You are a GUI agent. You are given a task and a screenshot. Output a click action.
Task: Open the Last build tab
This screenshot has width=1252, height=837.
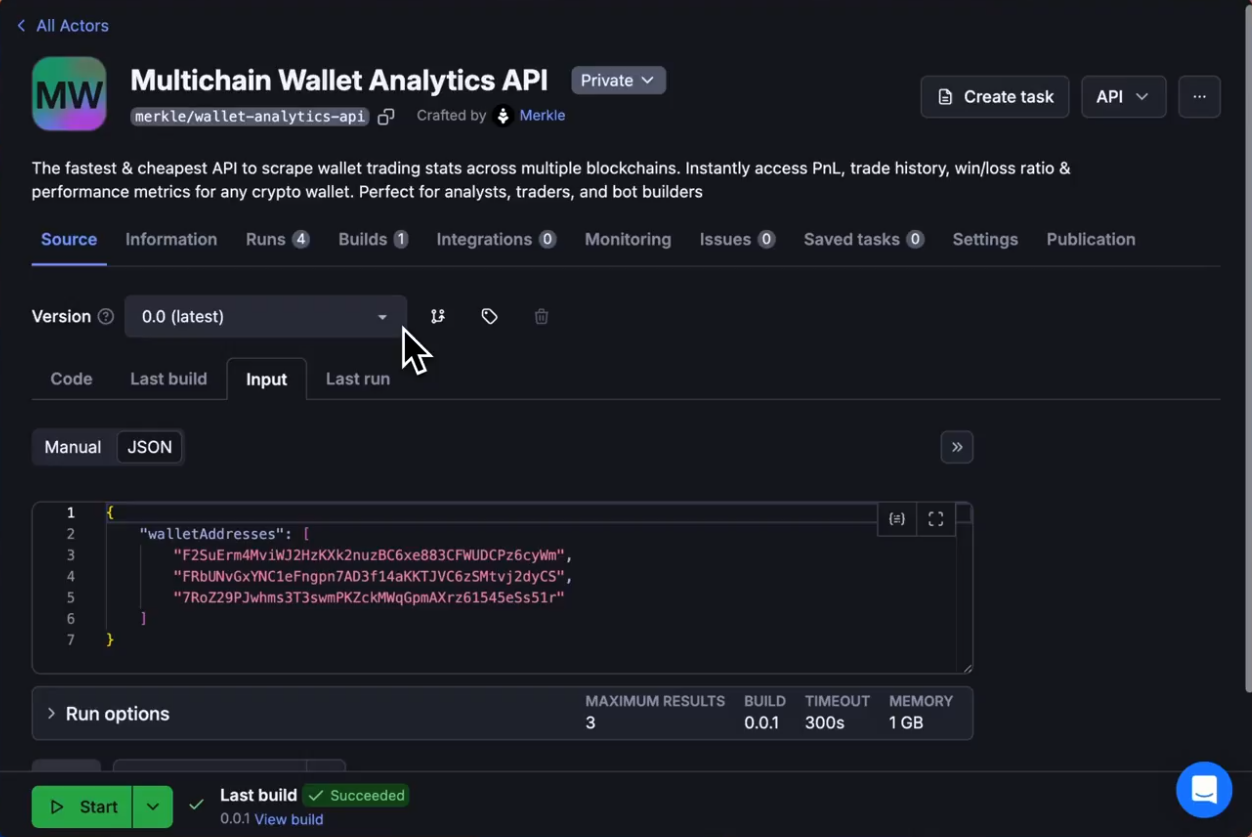[168, 379]
